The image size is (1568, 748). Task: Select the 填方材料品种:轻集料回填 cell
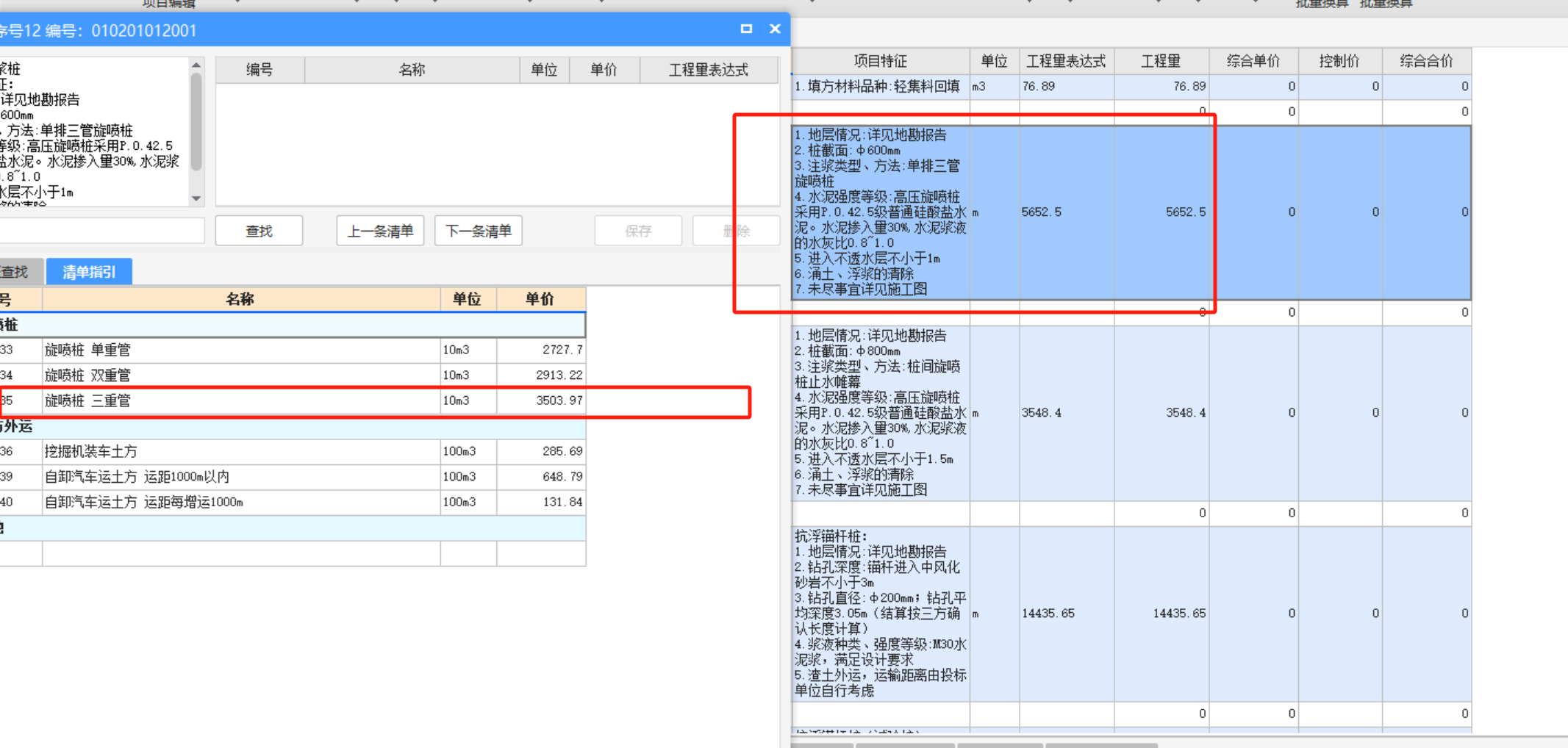point(880,87)
